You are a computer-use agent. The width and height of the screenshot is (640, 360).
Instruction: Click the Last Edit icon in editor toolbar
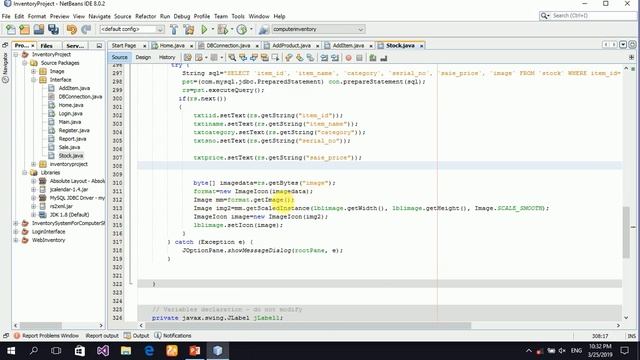188,58
